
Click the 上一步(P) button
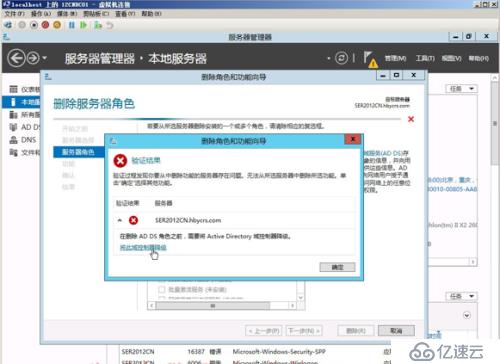[x=264, y=331]
